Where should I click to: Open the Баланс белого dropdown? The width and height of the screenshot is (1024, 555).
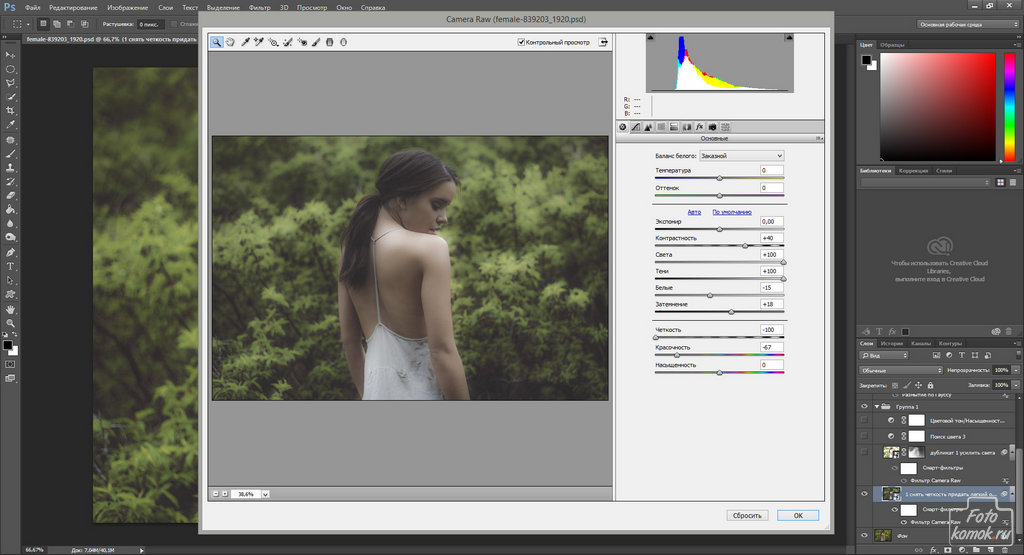[x=742, y=156]
